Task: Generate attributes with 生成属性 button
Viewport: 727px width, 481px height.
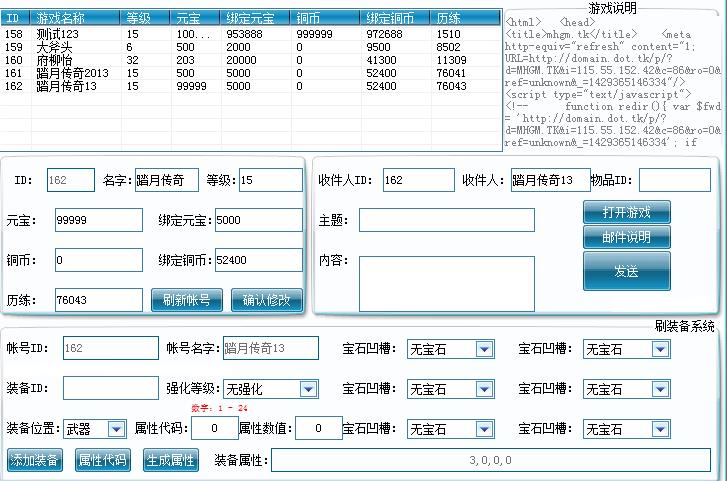Action: pyautogui.click(x=171, y=460)
